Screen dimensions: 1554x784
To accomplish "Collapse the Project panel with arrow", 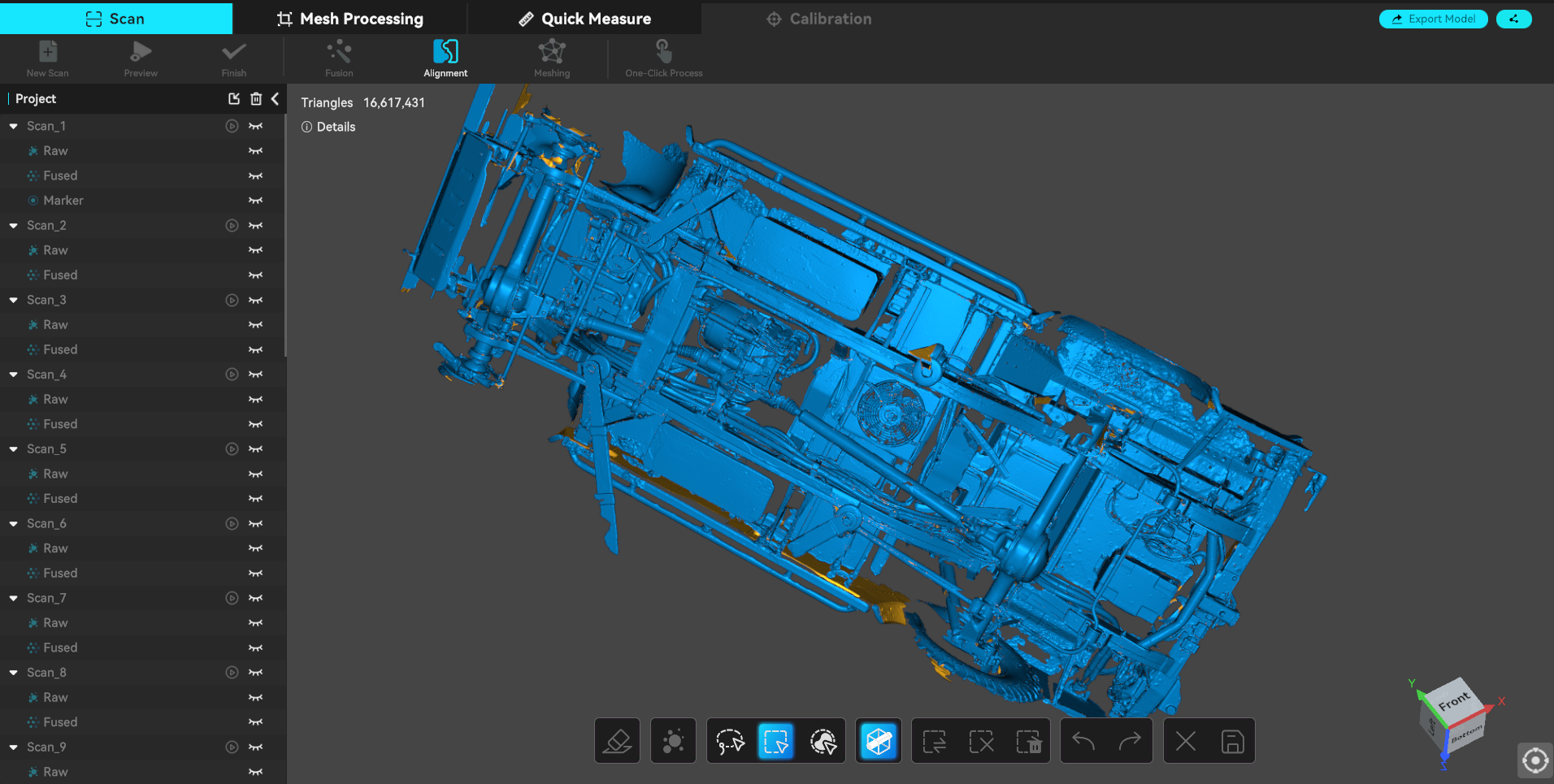I will 276,98.
